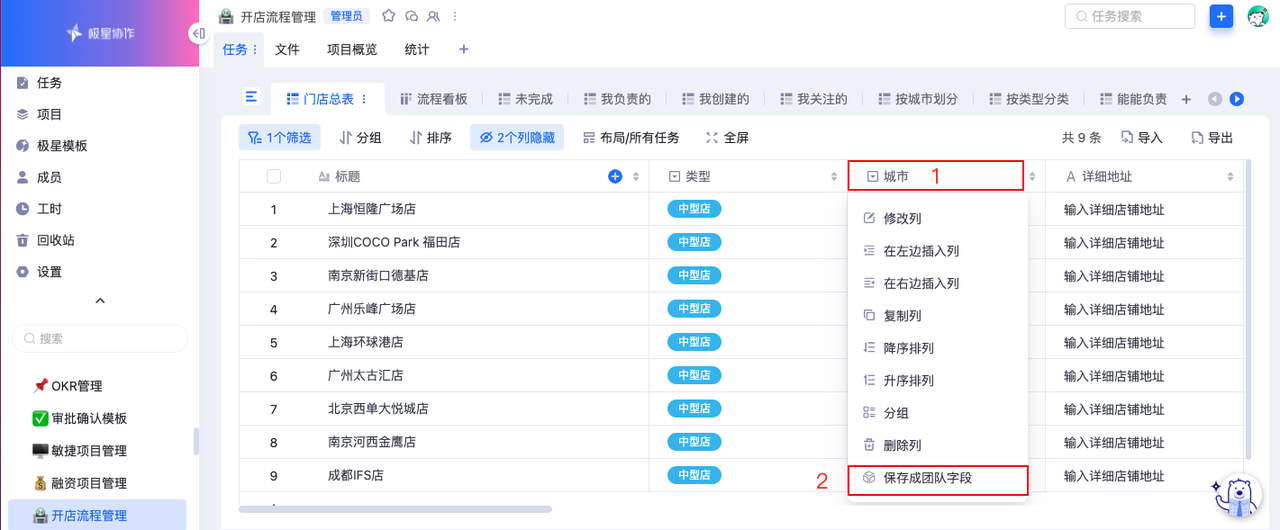Switch to the 统计 tab
The width and height of the screenshot is (1280, 530).
tap(417, 49)
